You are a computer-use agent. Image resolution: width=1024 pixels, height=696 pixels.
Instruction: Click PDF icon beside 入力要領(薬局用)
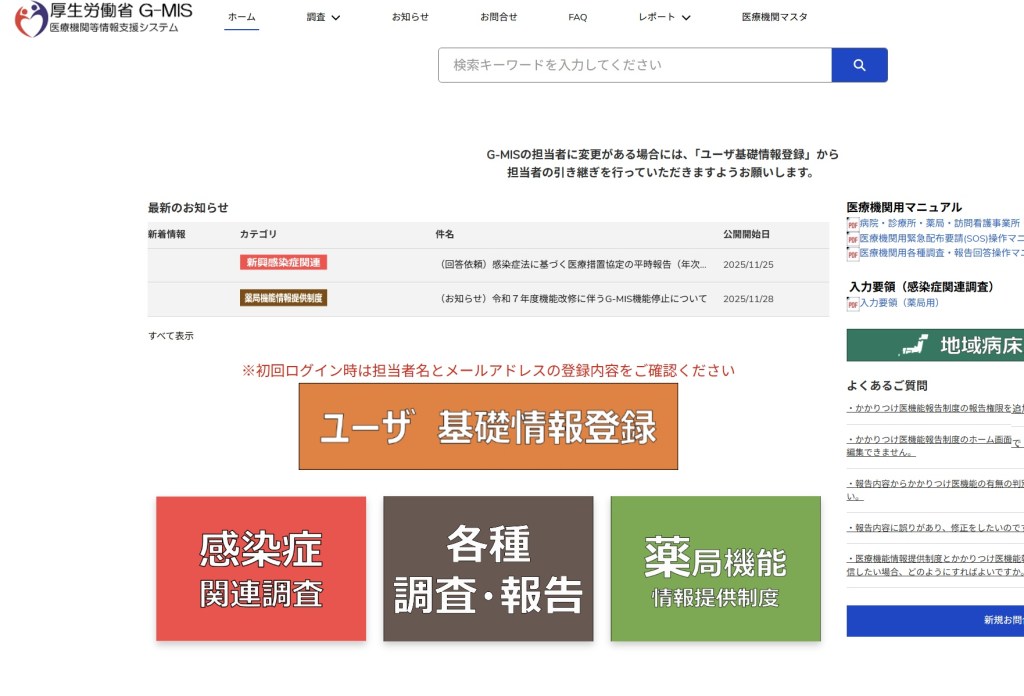(x=853, y=303)
